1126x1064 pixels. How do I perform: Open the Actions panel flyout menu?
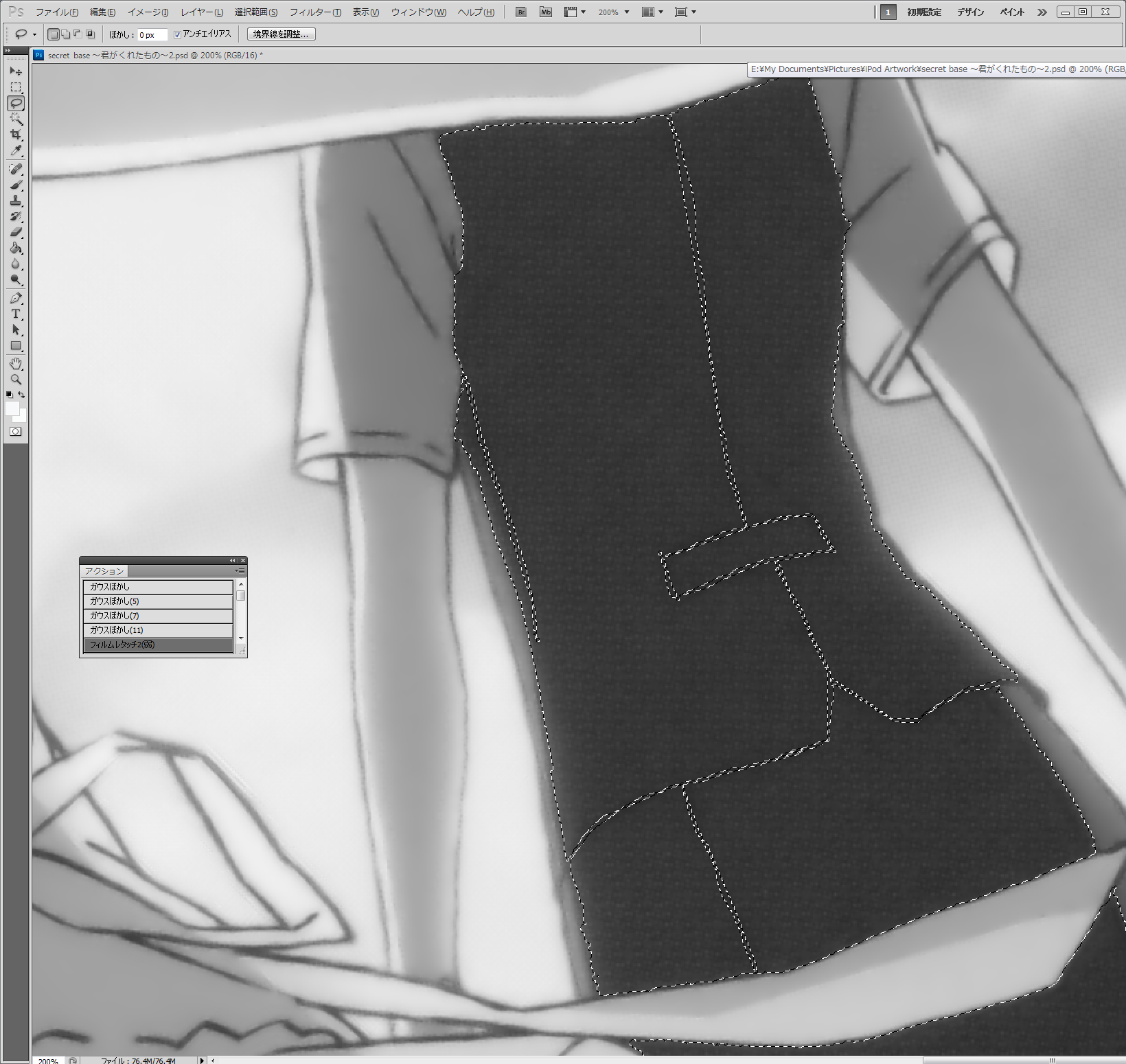[240, 570]
